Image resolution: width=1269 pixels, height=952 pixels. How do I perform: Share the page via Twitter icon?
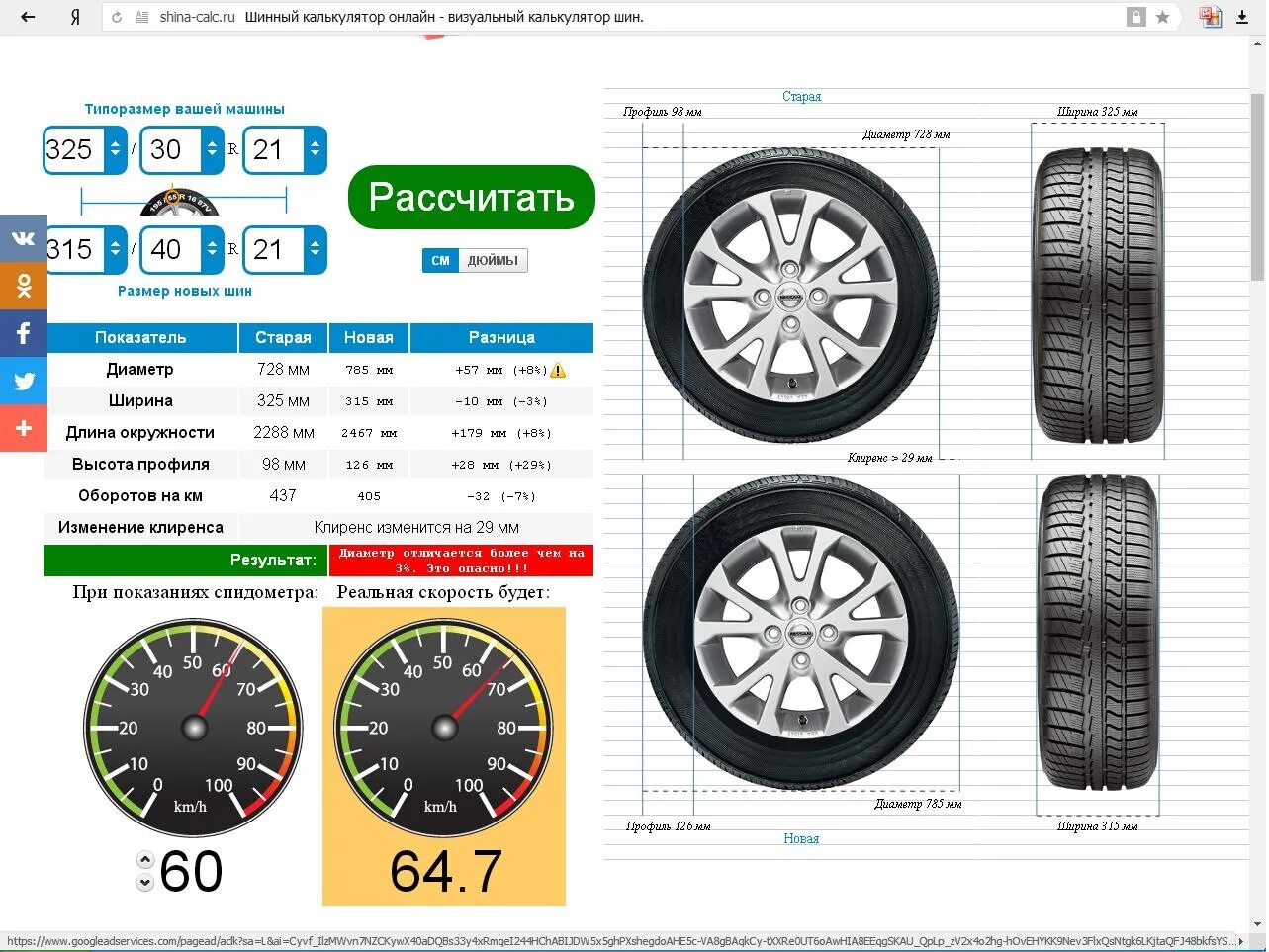click(x=24, y=381)
